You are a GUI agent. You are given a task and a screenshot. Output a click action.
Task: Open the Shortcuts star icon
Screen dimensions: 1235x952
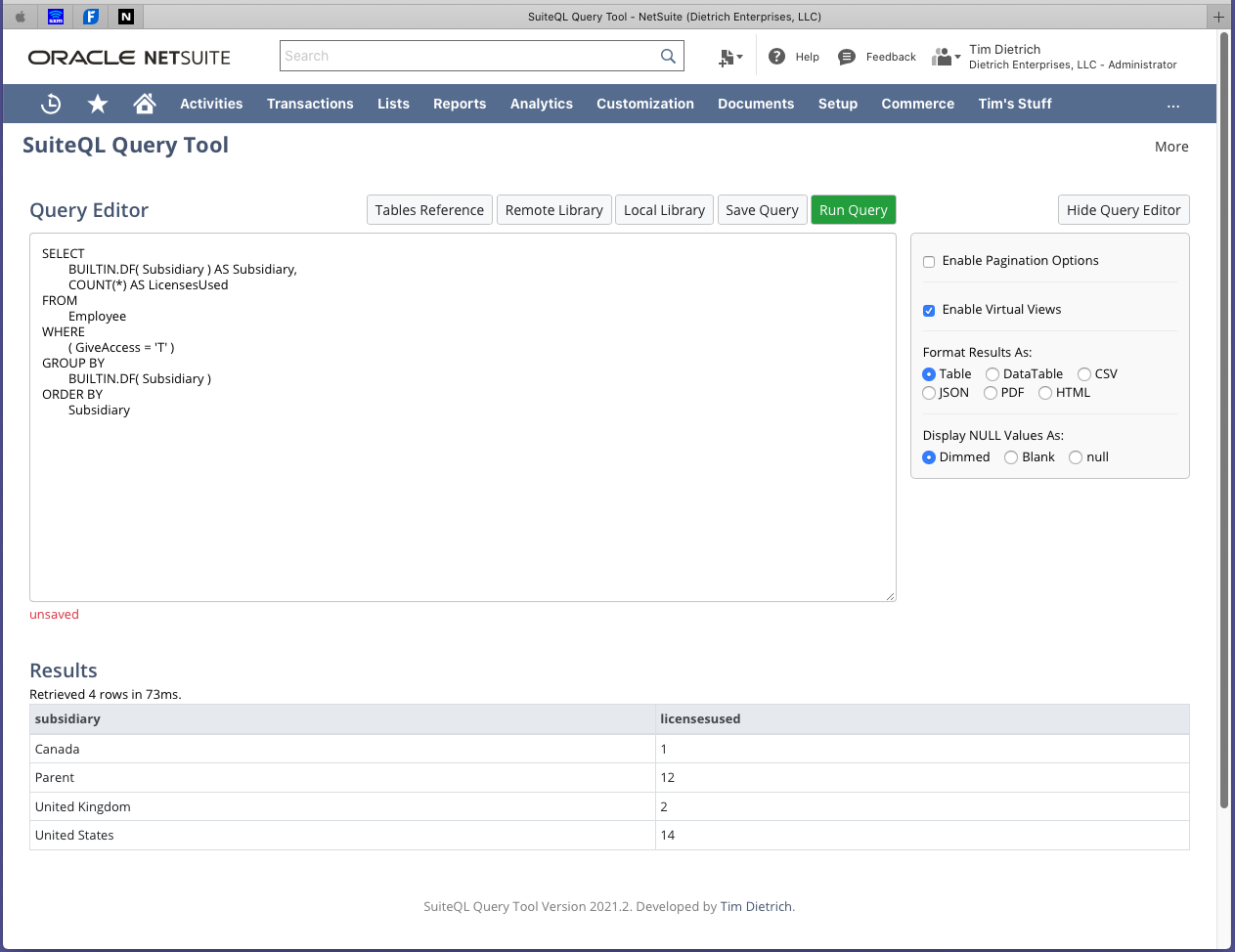[98, 104]
